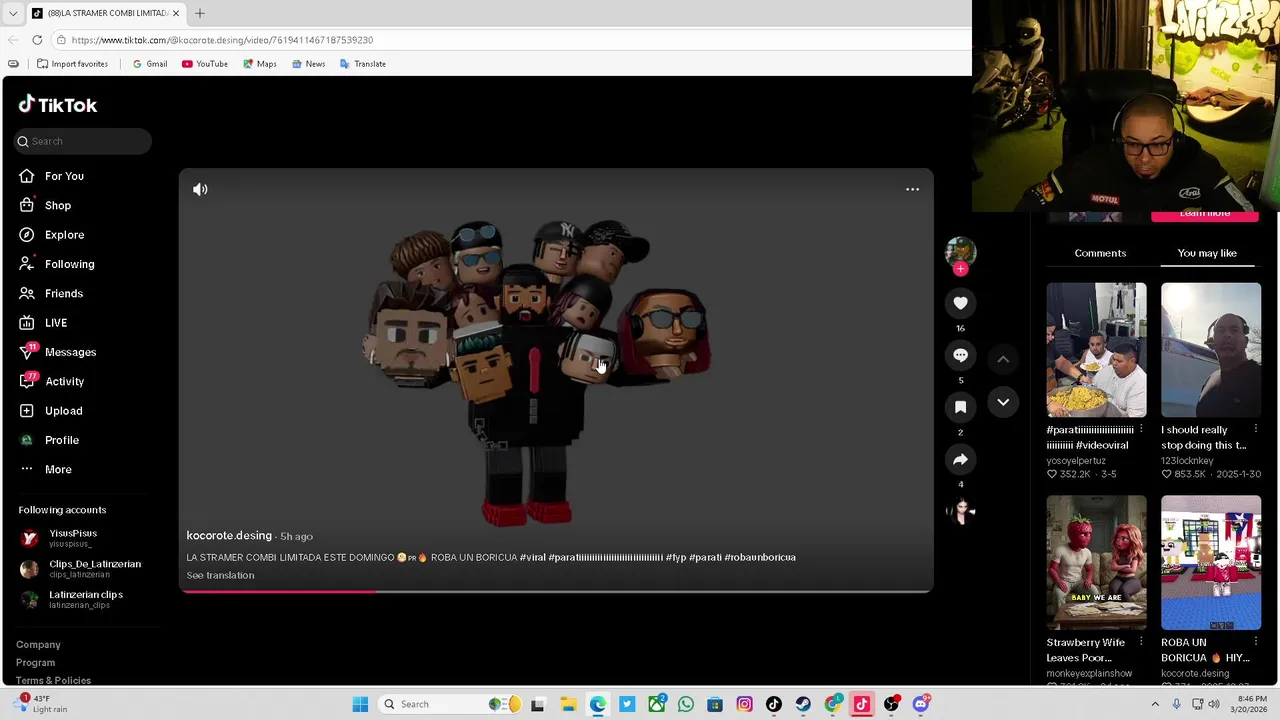Reload the page
1280x720 pixels.
37,40
